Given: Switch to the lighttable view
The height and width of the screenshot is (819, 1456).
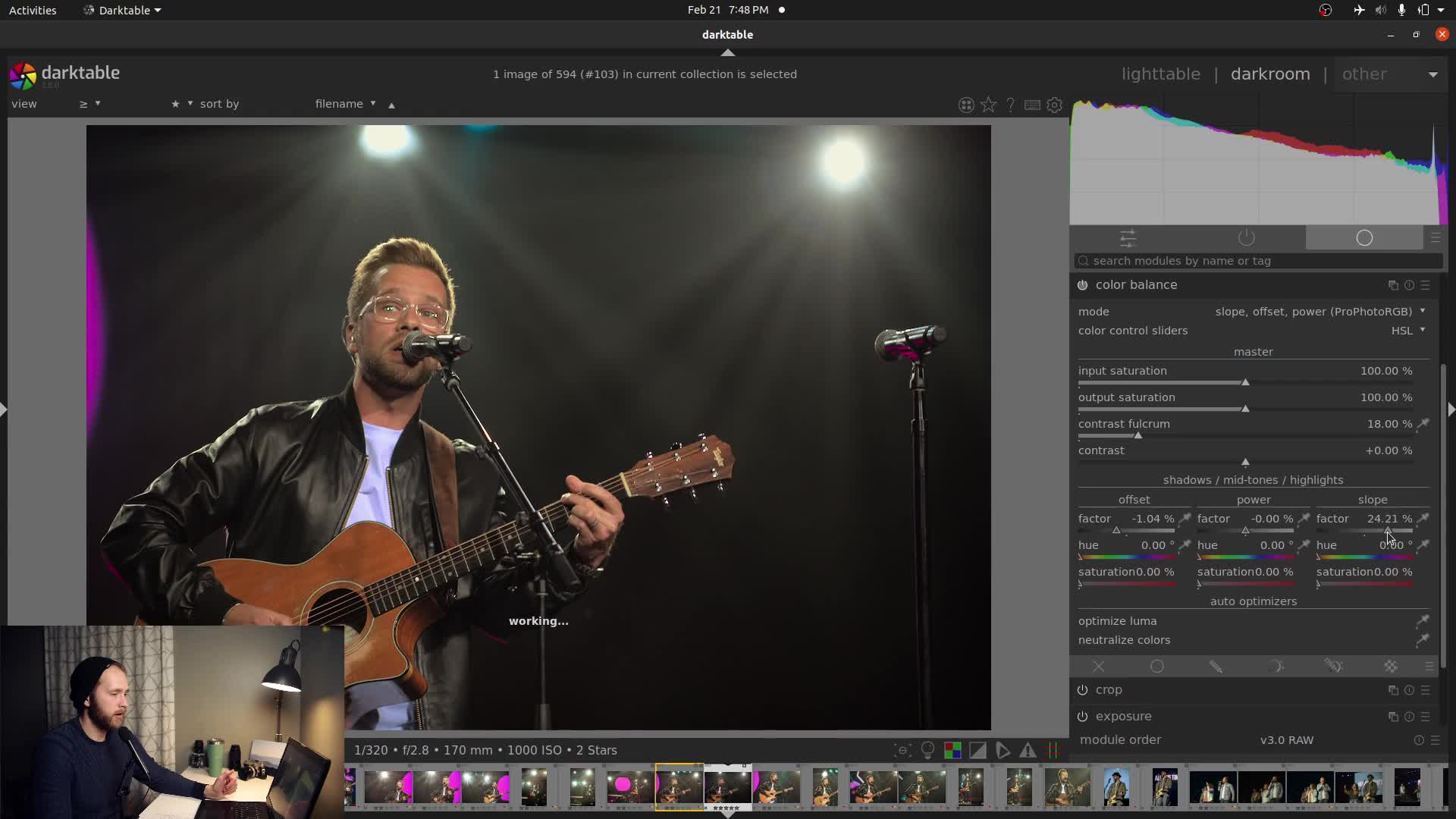Looking at the screenshot, I should [1159, 74].
